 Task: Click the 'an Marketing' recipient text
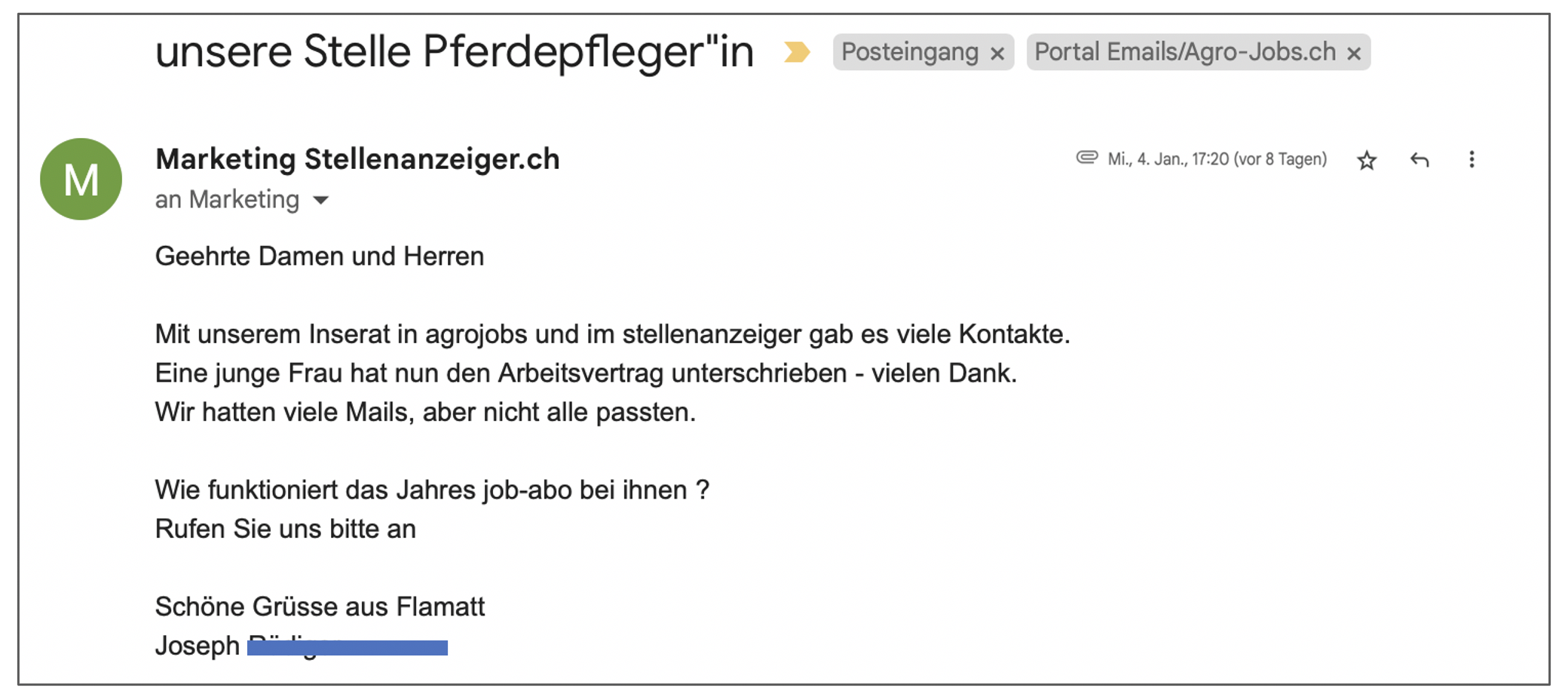[x=227, y=200]
